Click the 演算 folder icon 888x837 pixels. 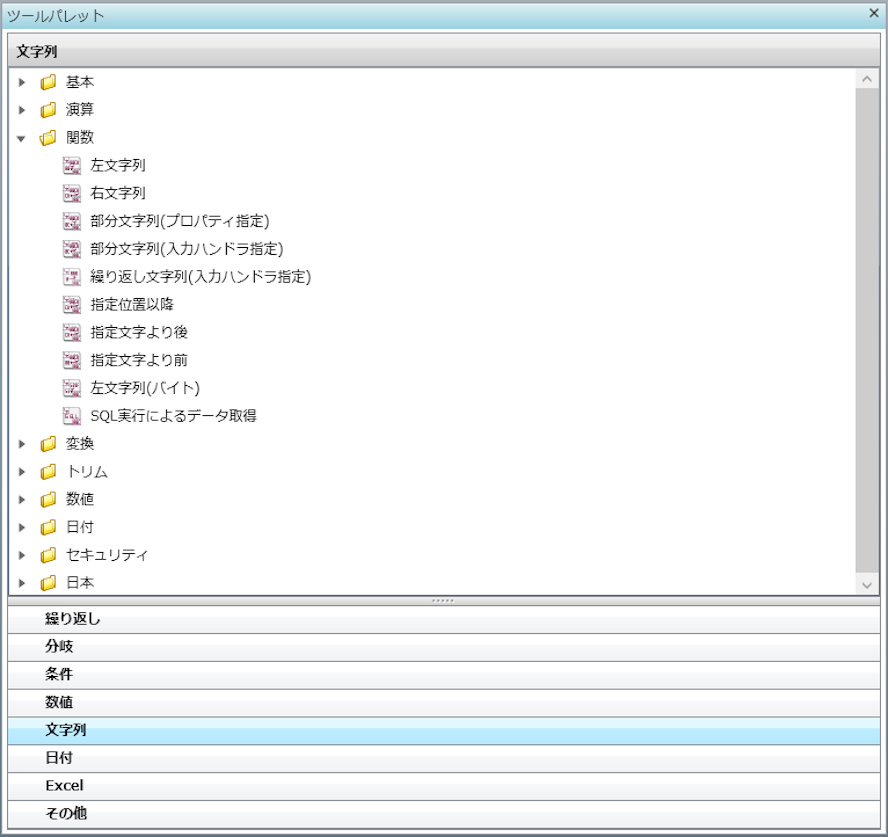click(x=48, y=110)
